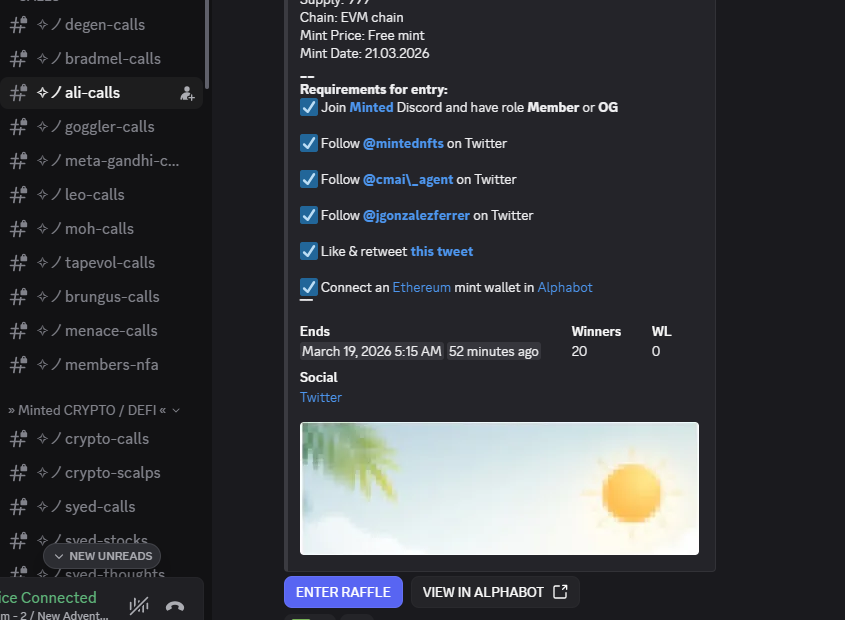This screenshot has width=845, height=620.
Task: Click the category chevron next to DEFI
Action: [176, 411]
